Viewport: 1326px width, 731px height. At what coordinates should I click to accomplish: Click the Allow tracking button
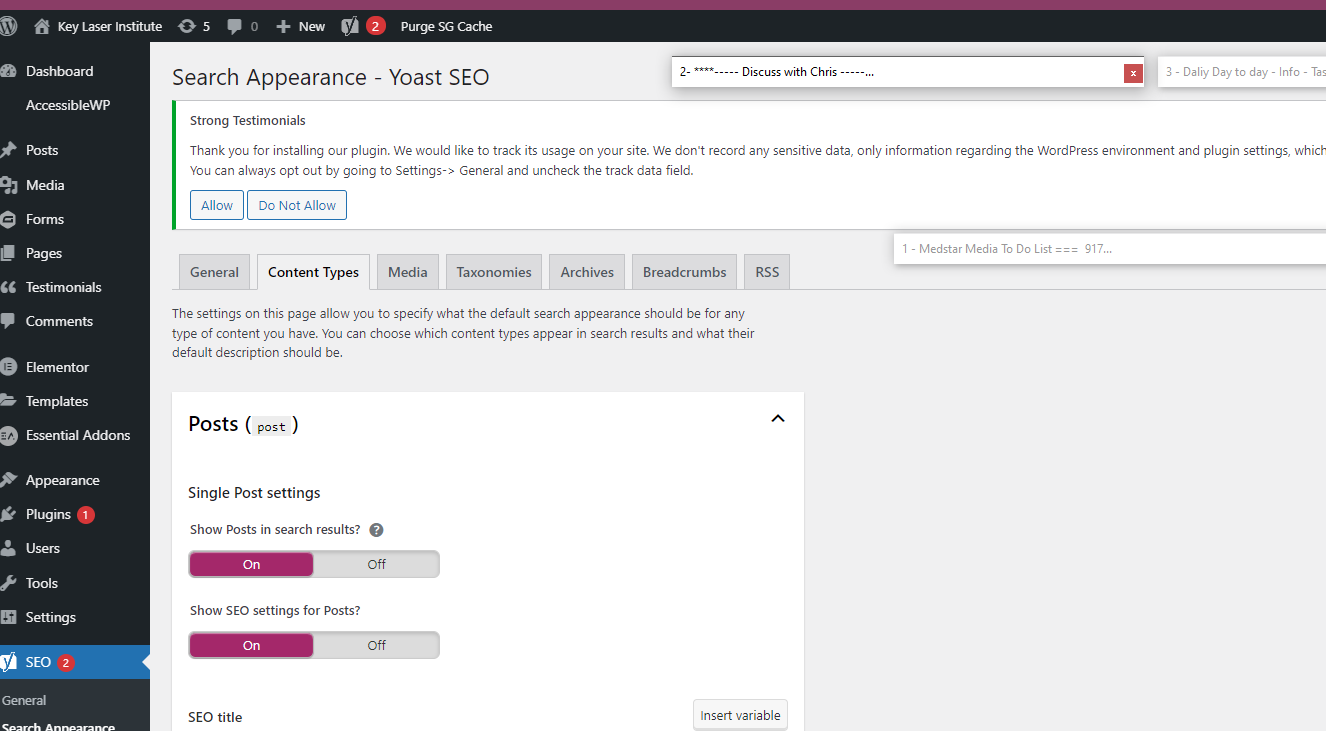pyautogui.click(x=217, y=205)
